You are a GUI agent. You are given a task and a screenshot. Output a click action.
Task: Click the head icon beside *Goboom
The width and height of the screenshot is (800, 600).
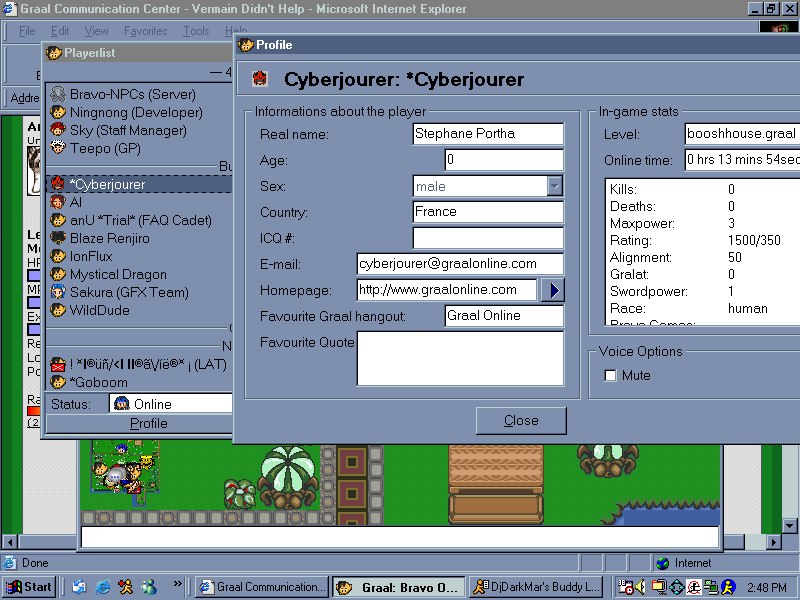tap(58, 382)
